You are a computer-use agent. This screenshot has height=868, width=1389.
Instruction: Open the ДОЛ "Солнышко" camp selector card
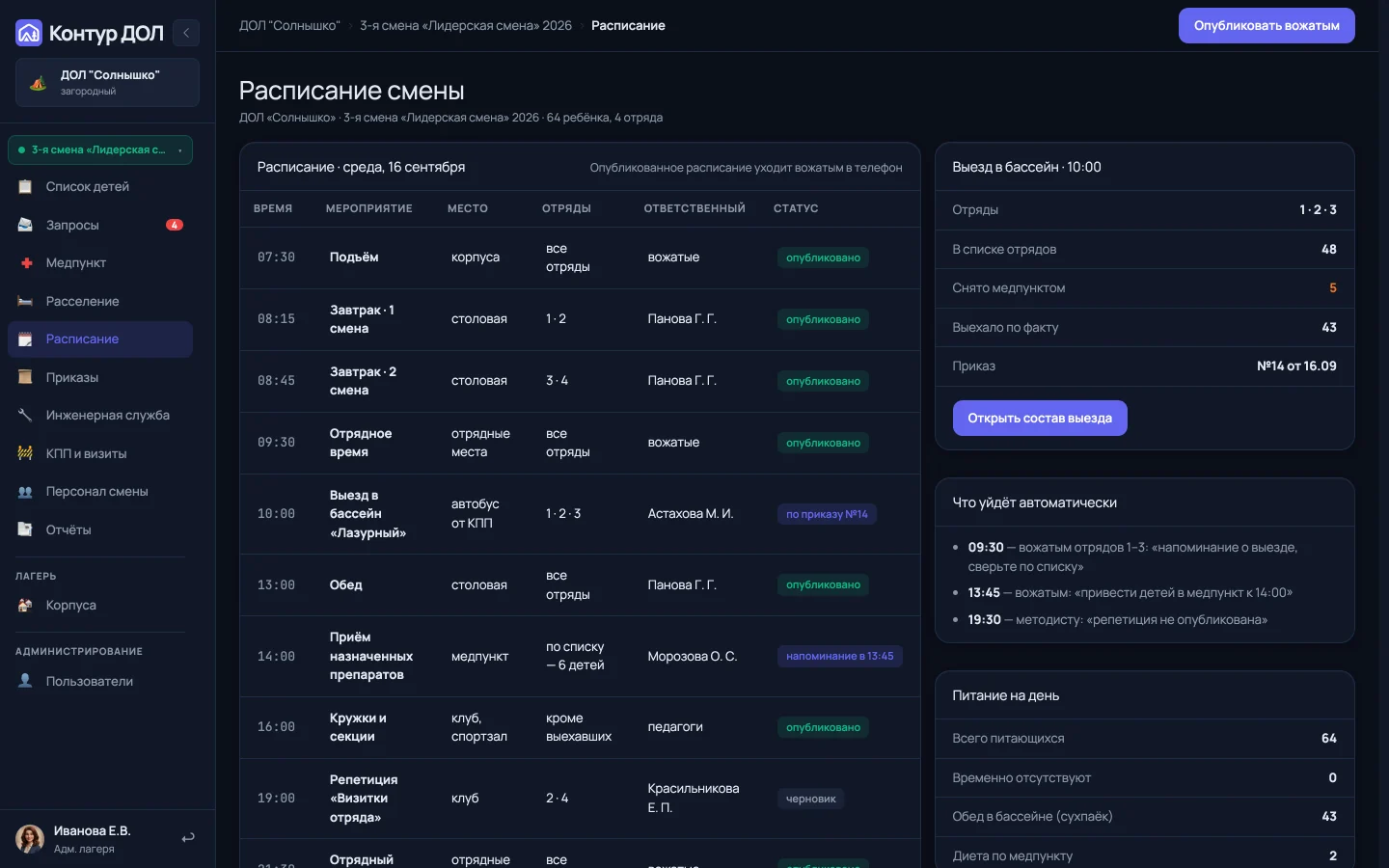pos(107,82)
